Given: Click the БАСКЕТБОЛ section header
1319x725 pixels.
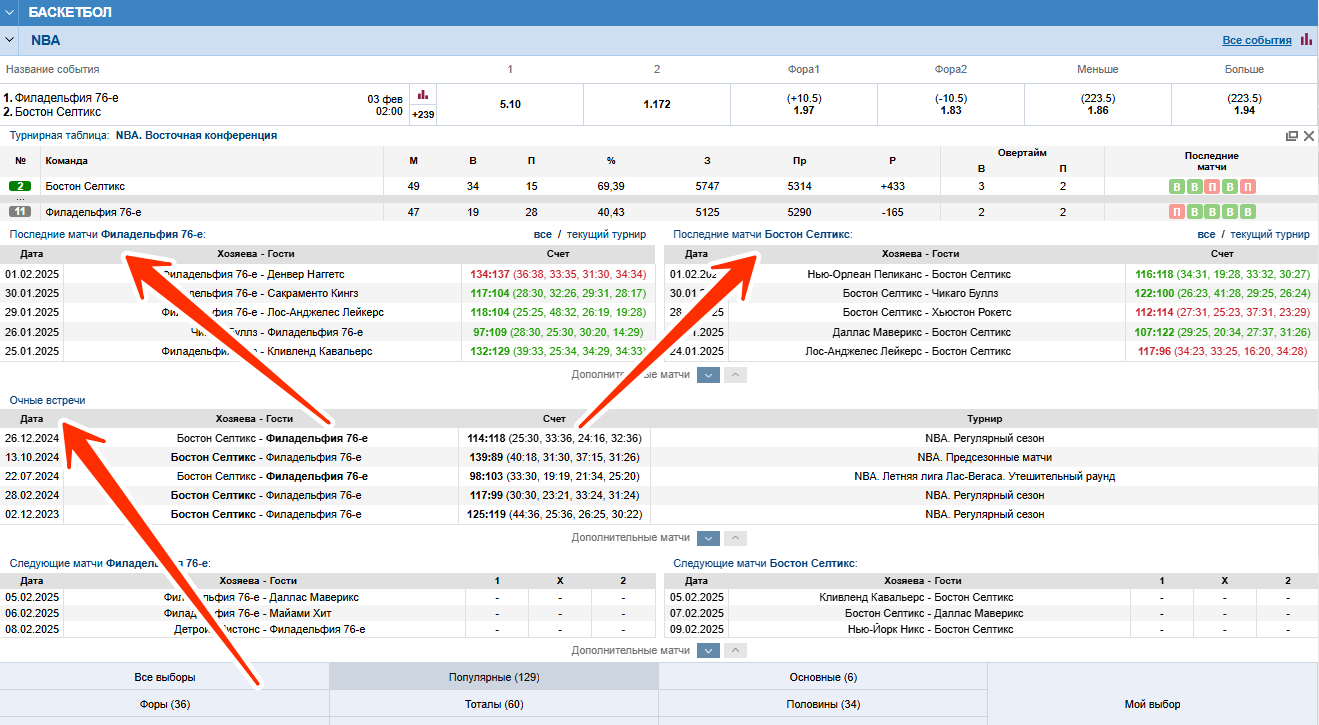Looking at the screenshot, I should (x=70, y=13).
